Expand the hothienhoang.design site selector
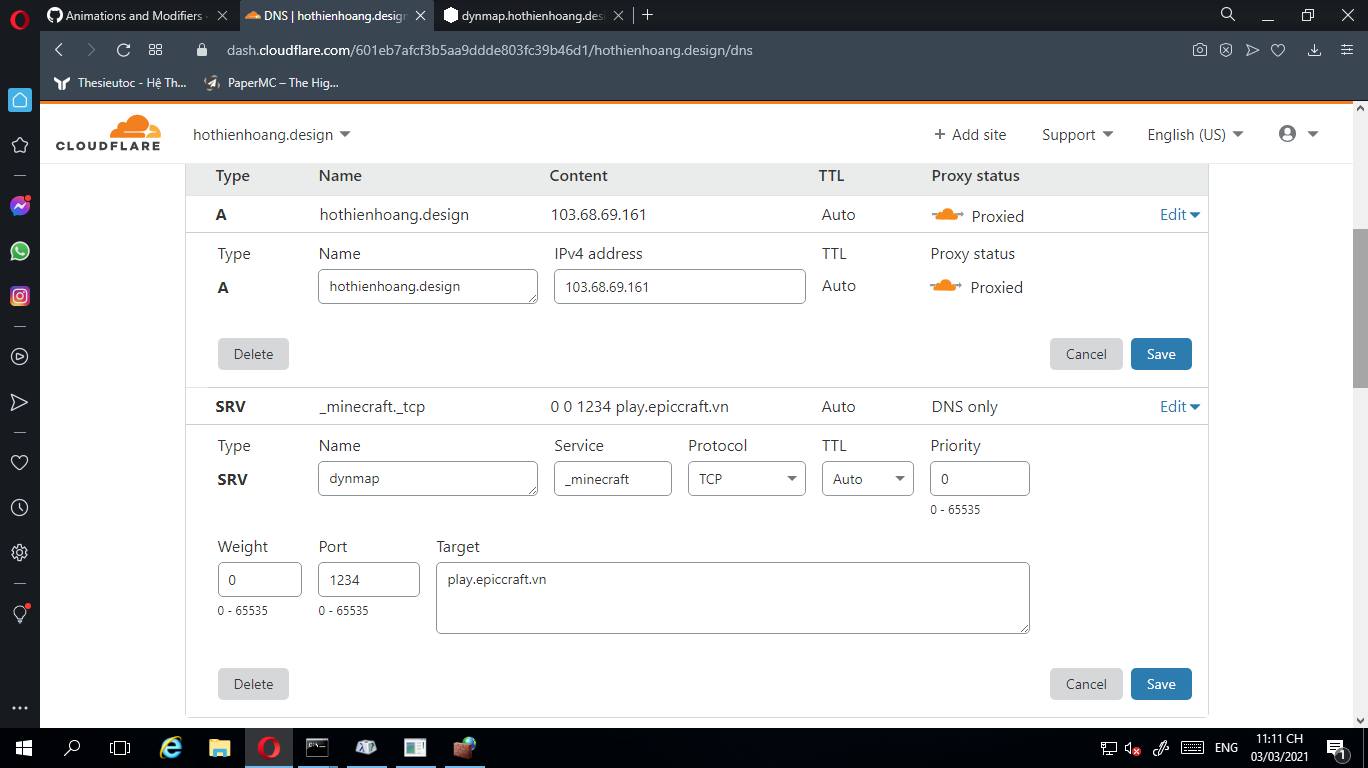 click(271, 135)
